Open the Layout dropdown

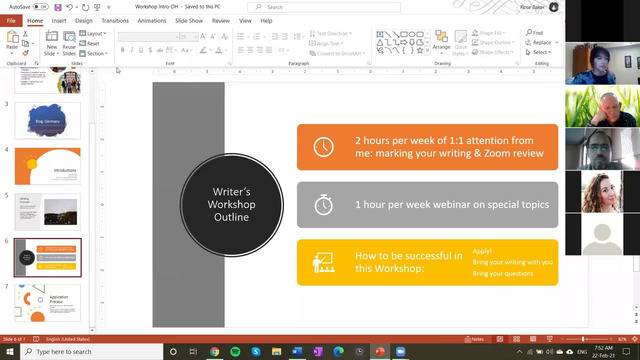click(93, 33)
